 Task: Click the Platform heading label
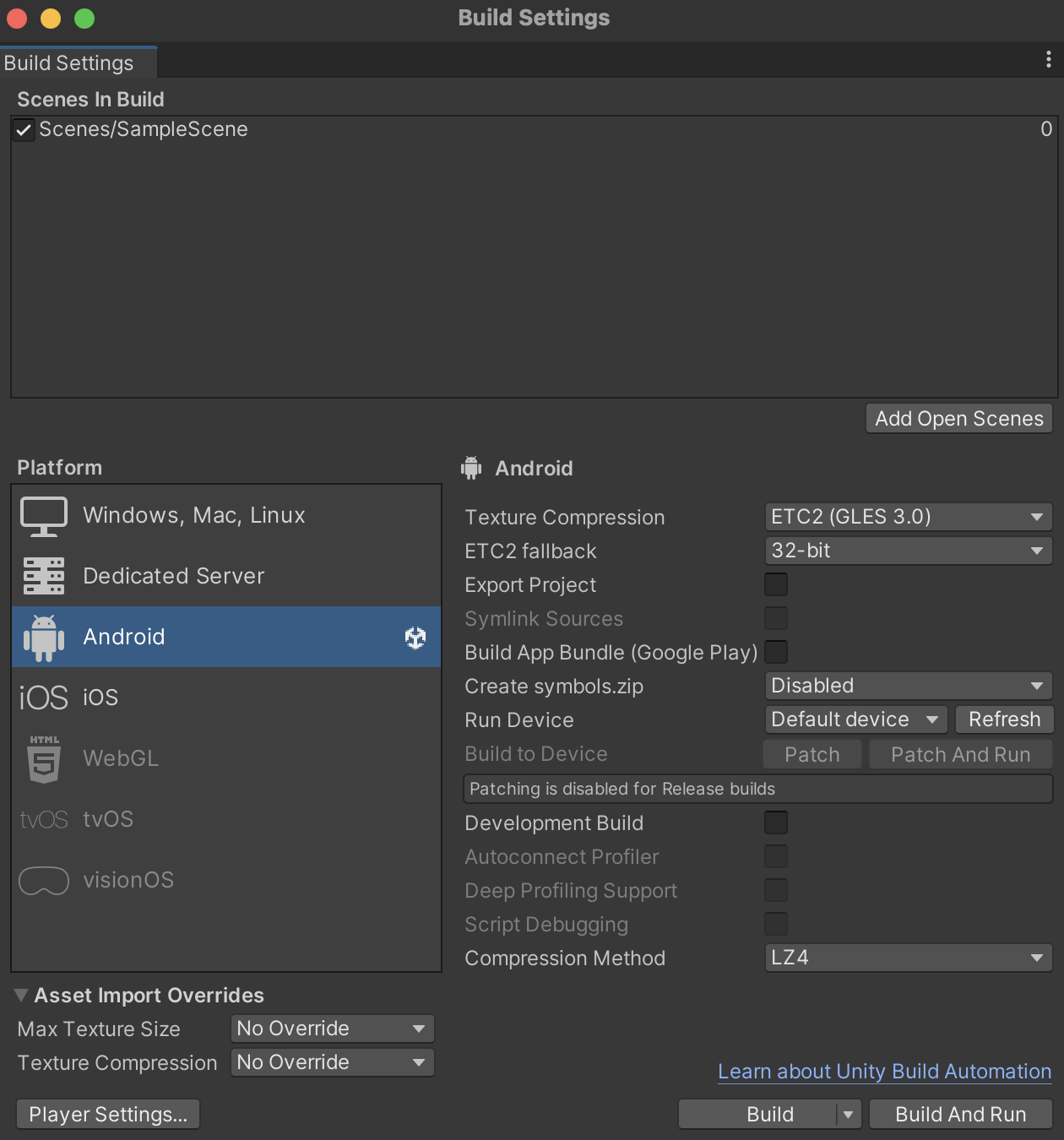tap(59, 468)
